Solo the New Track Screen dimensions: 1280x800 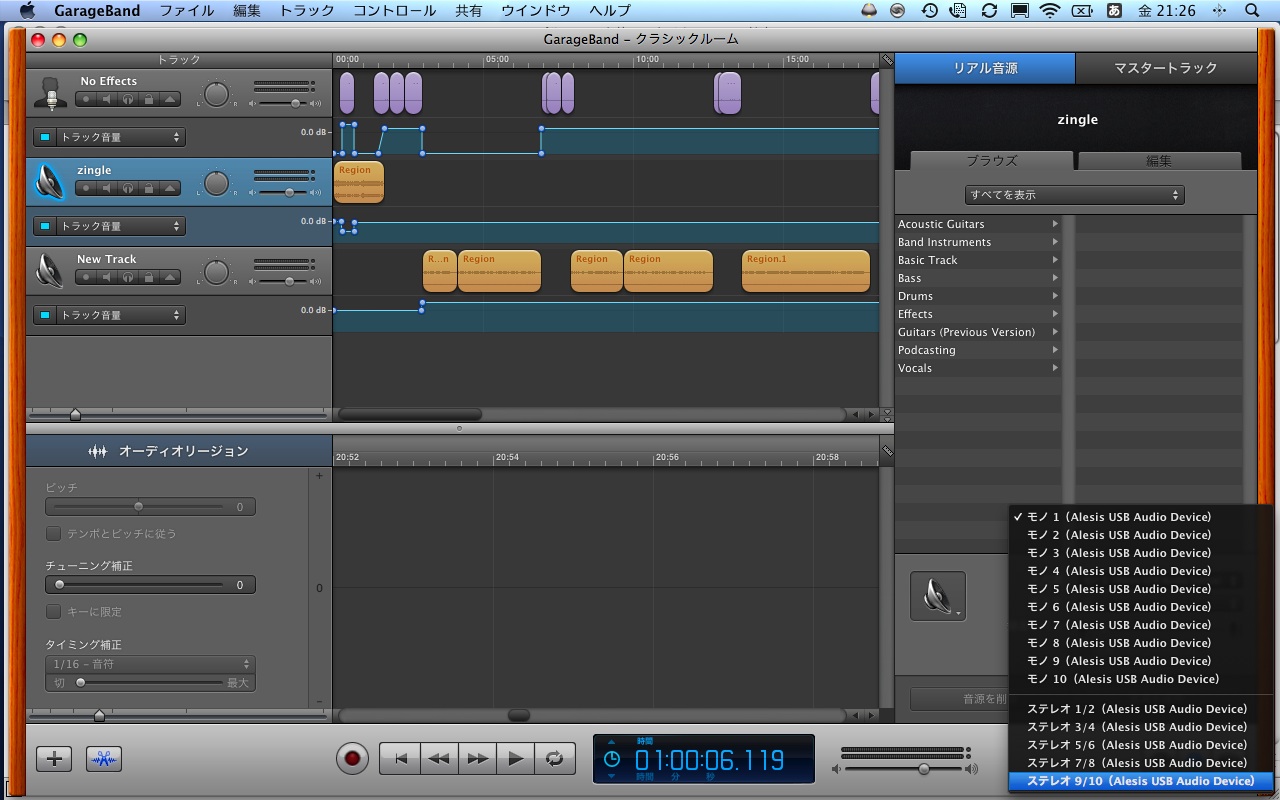pyautogui.click(x=128, y=277)
